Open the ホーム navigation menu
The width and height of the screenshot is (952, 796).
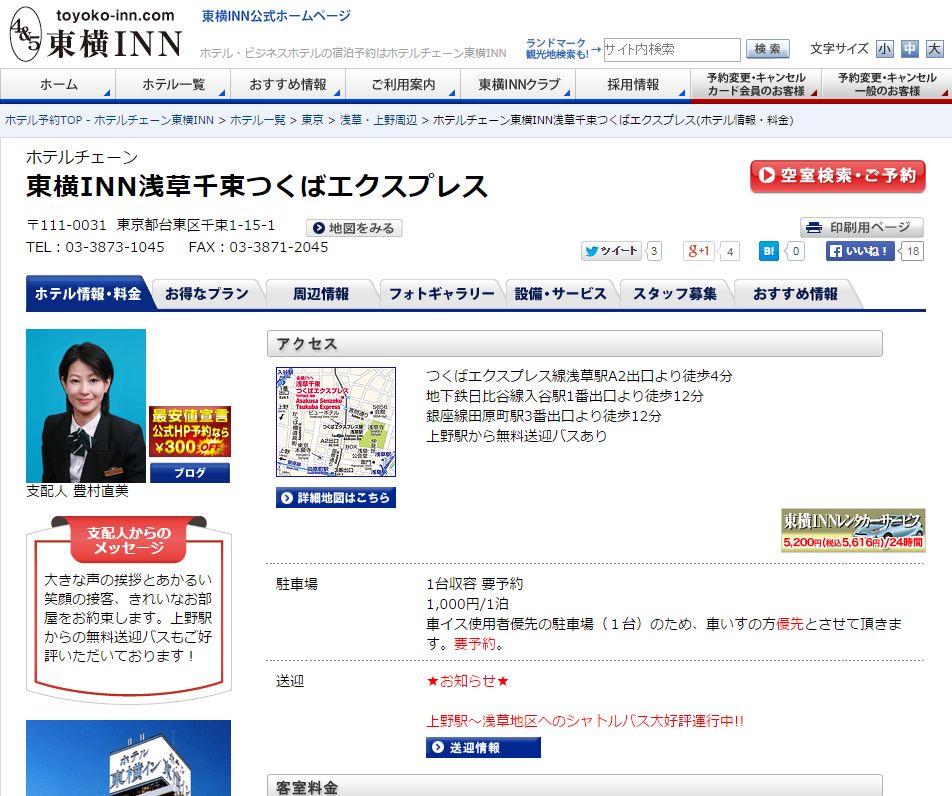click(58, 84)
